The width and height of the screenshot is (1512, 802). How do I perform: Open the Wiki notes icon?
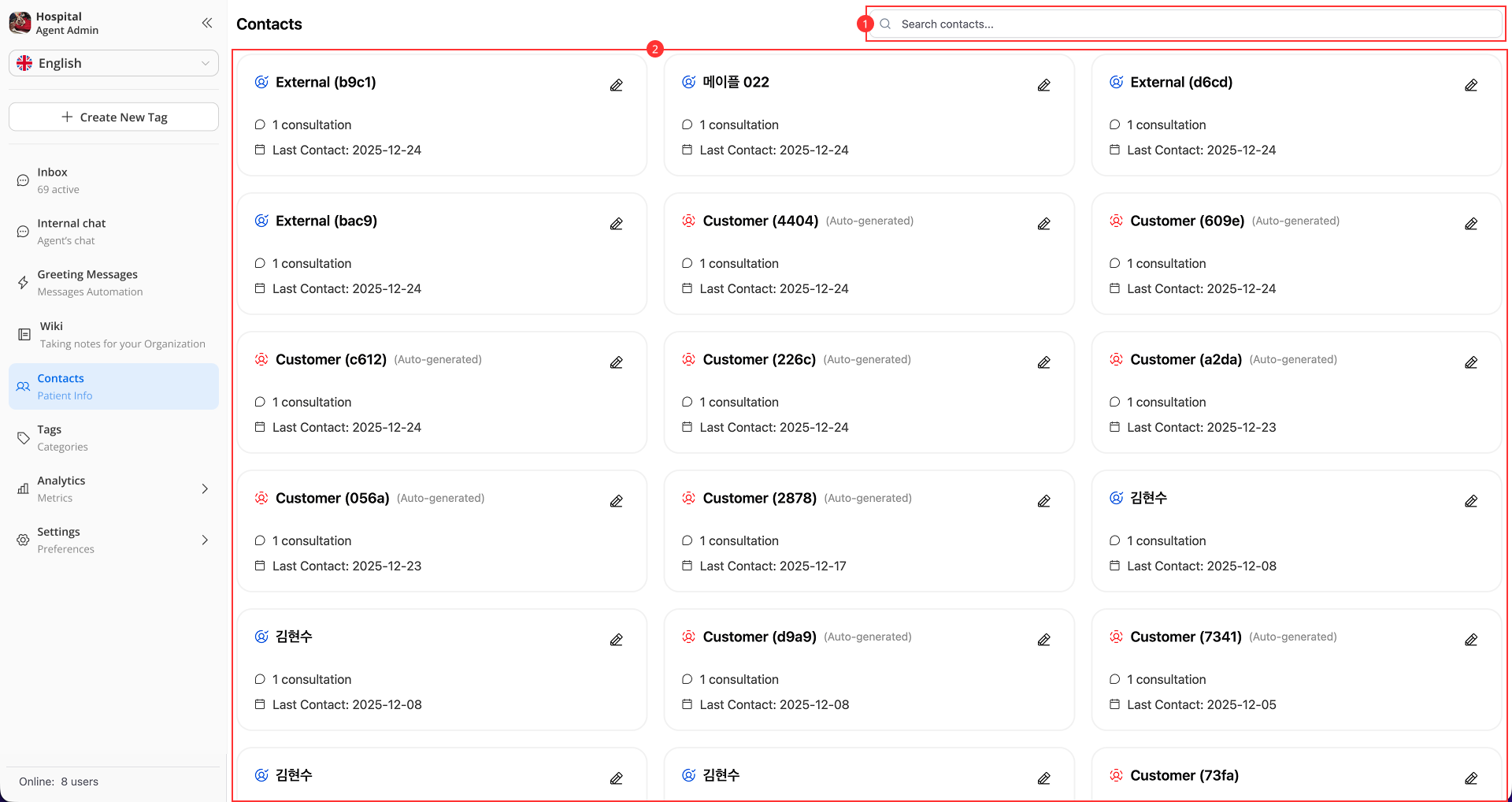coord(23,334)
